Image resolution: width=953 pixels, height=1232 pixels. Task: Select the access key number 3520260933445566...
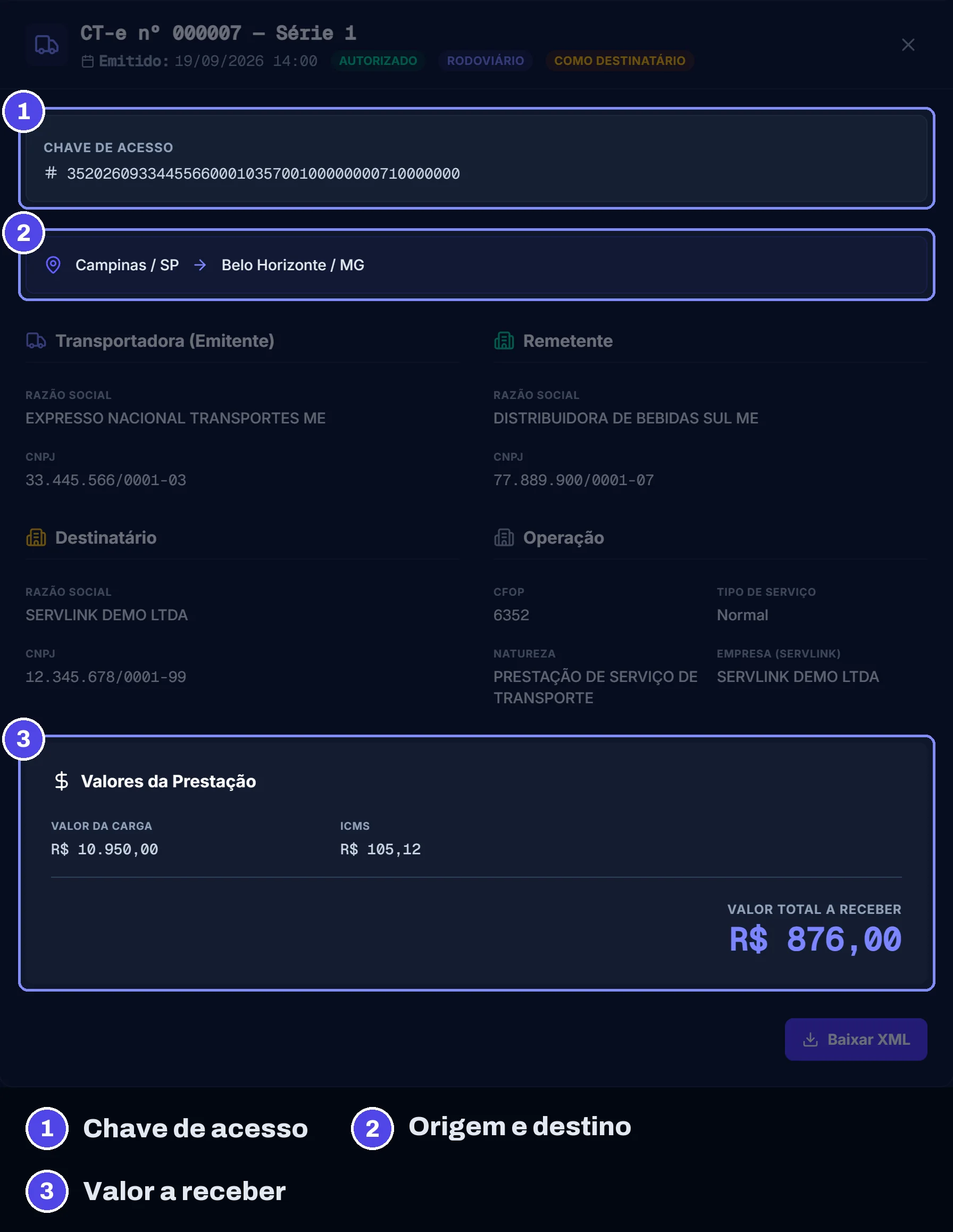coord(263,173)
